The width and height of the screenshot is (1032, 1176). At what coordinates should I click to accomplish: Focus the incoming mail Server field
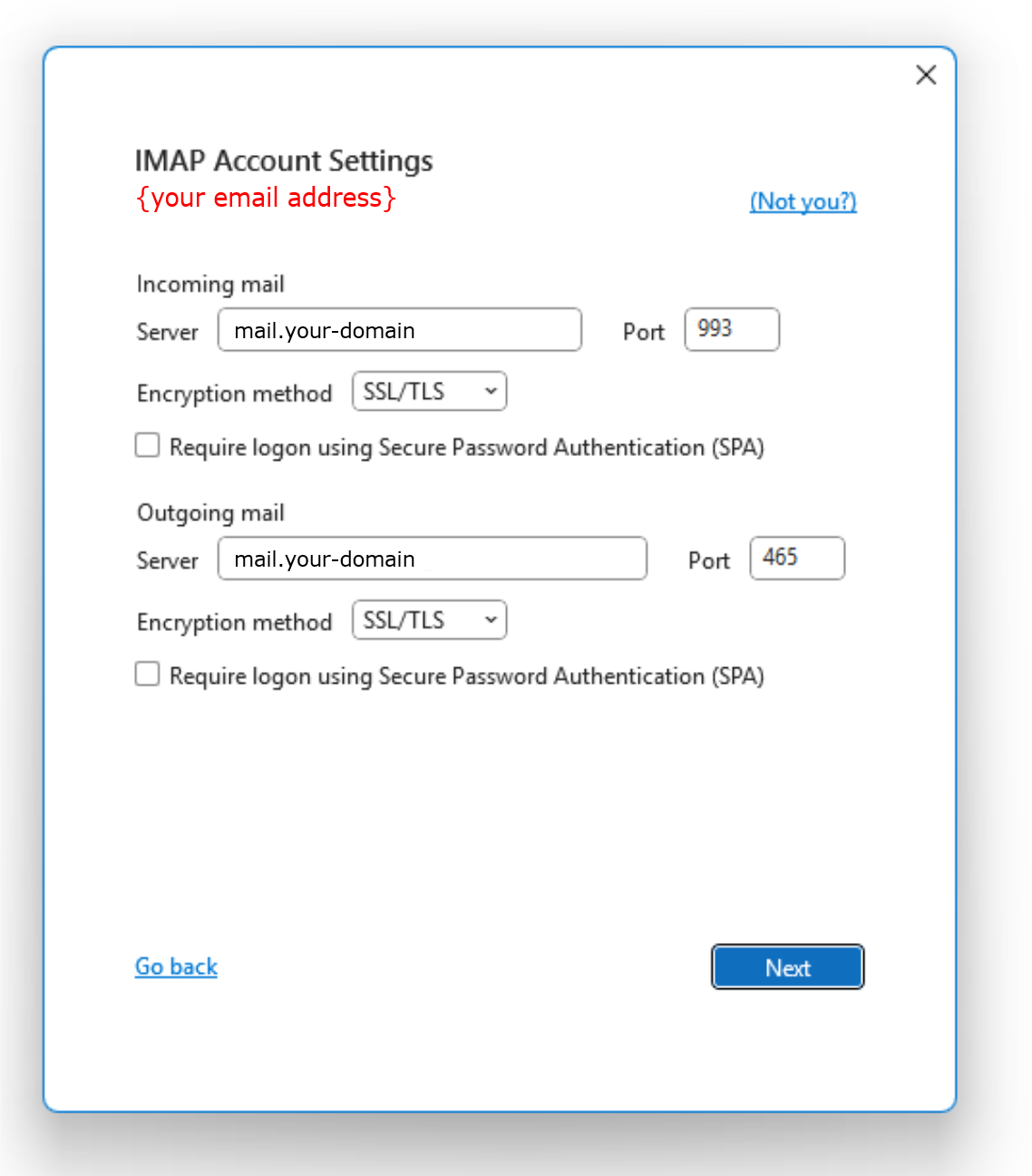click(x=399, y=330)
